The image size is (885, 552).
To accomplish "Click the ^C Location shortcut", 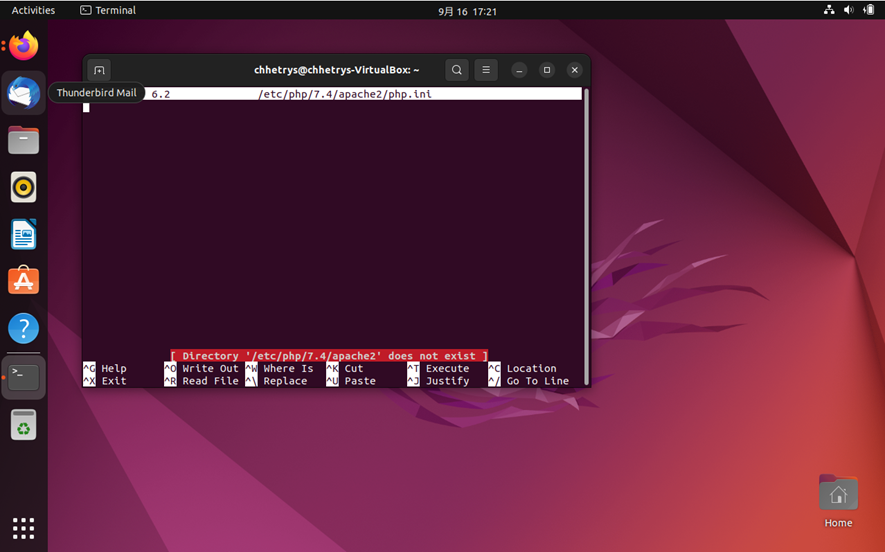I will [523, 369].
